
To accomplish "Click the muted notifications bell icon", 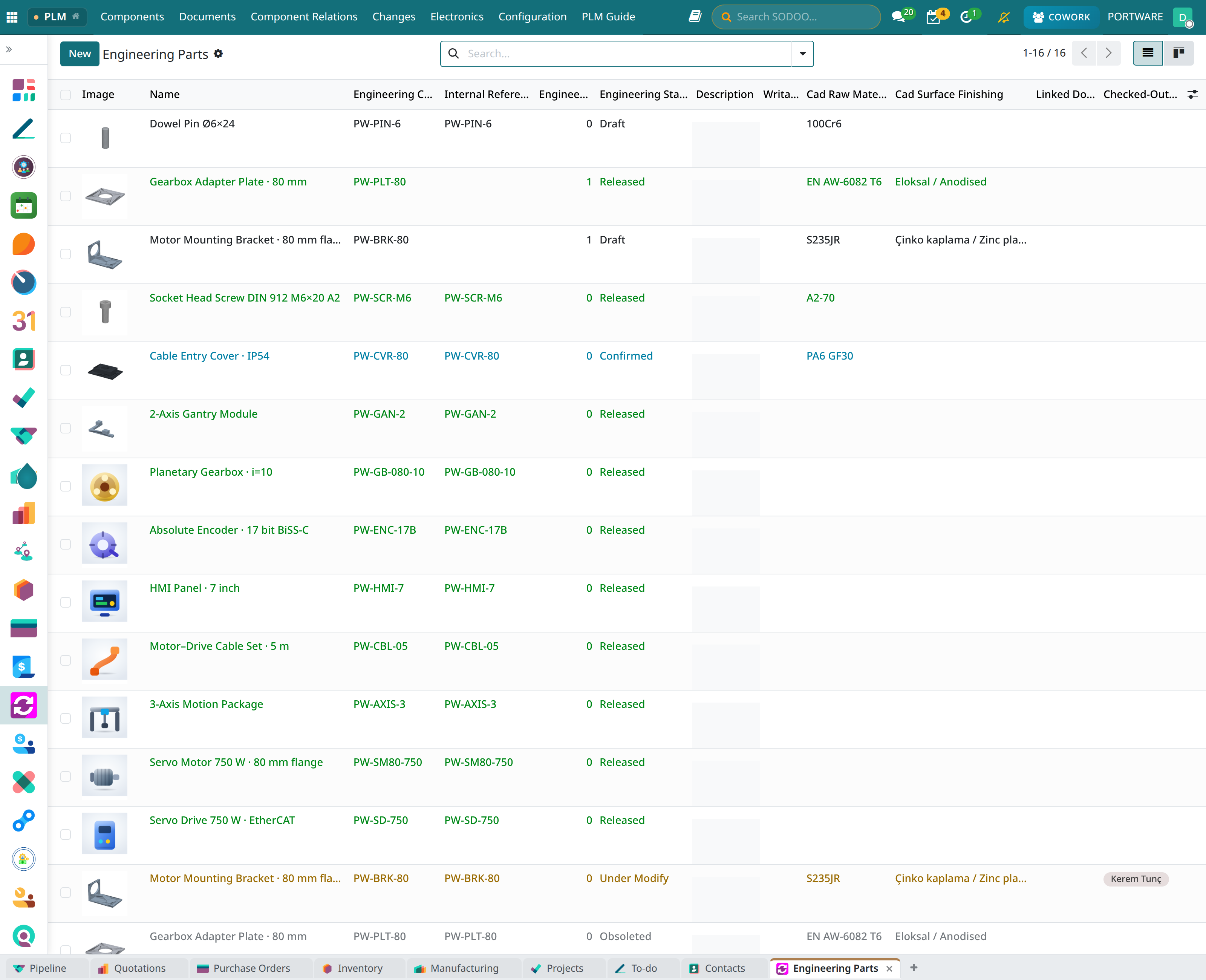I will click(1003, 17).
